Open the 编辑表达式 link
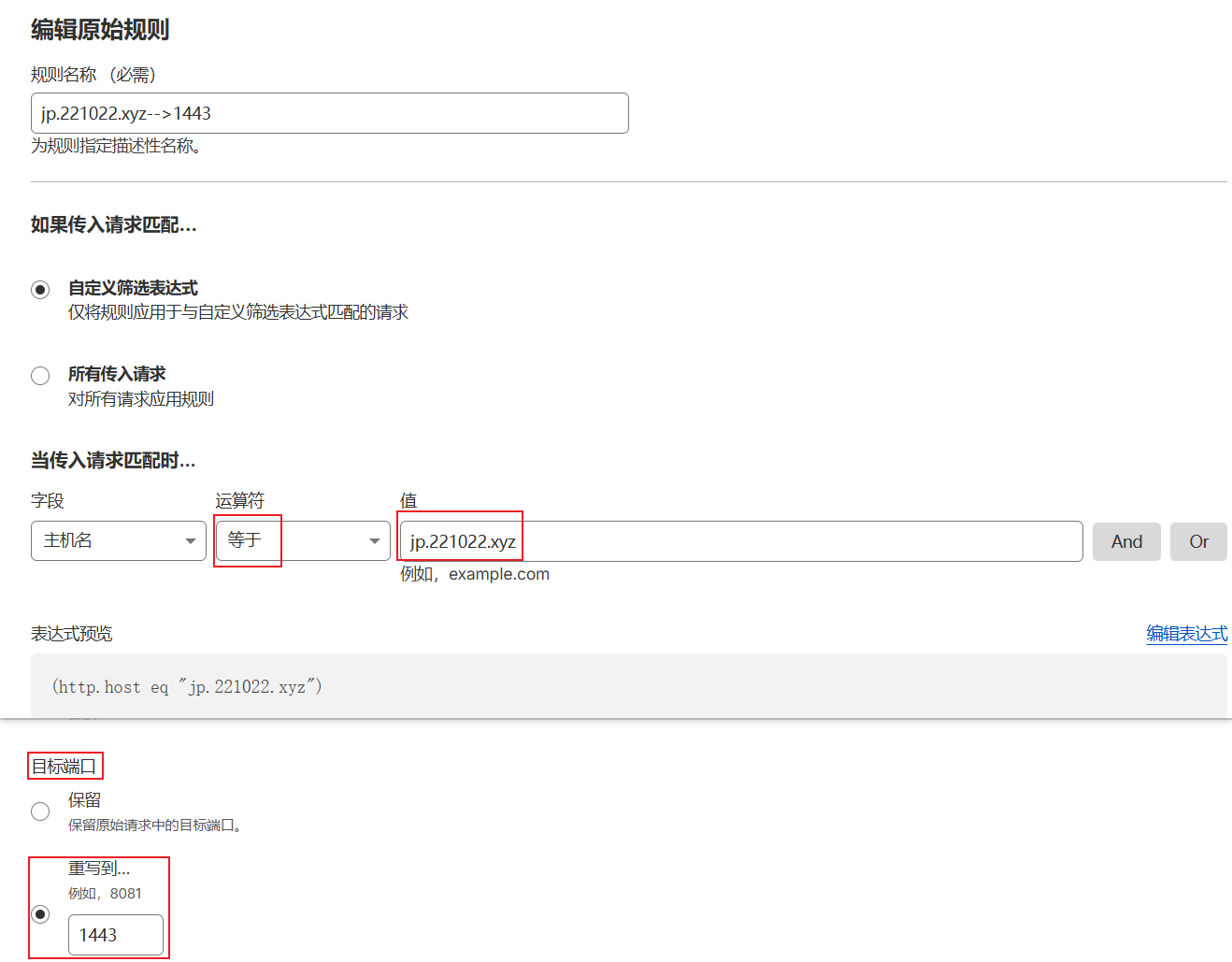The image size is (1232, 962). tap(1186, 634)
